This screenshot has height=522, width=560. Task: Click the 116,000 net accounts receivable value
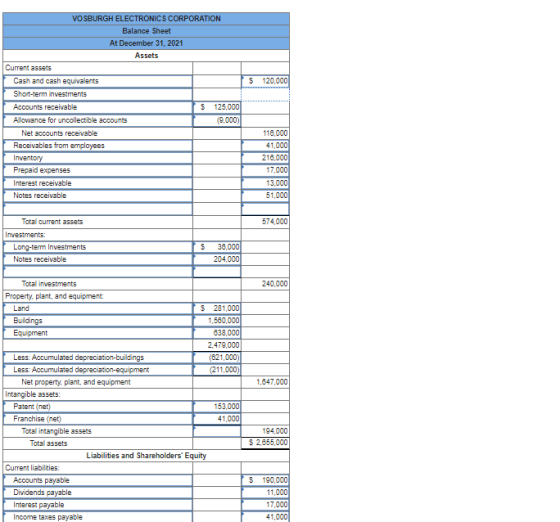275,134
